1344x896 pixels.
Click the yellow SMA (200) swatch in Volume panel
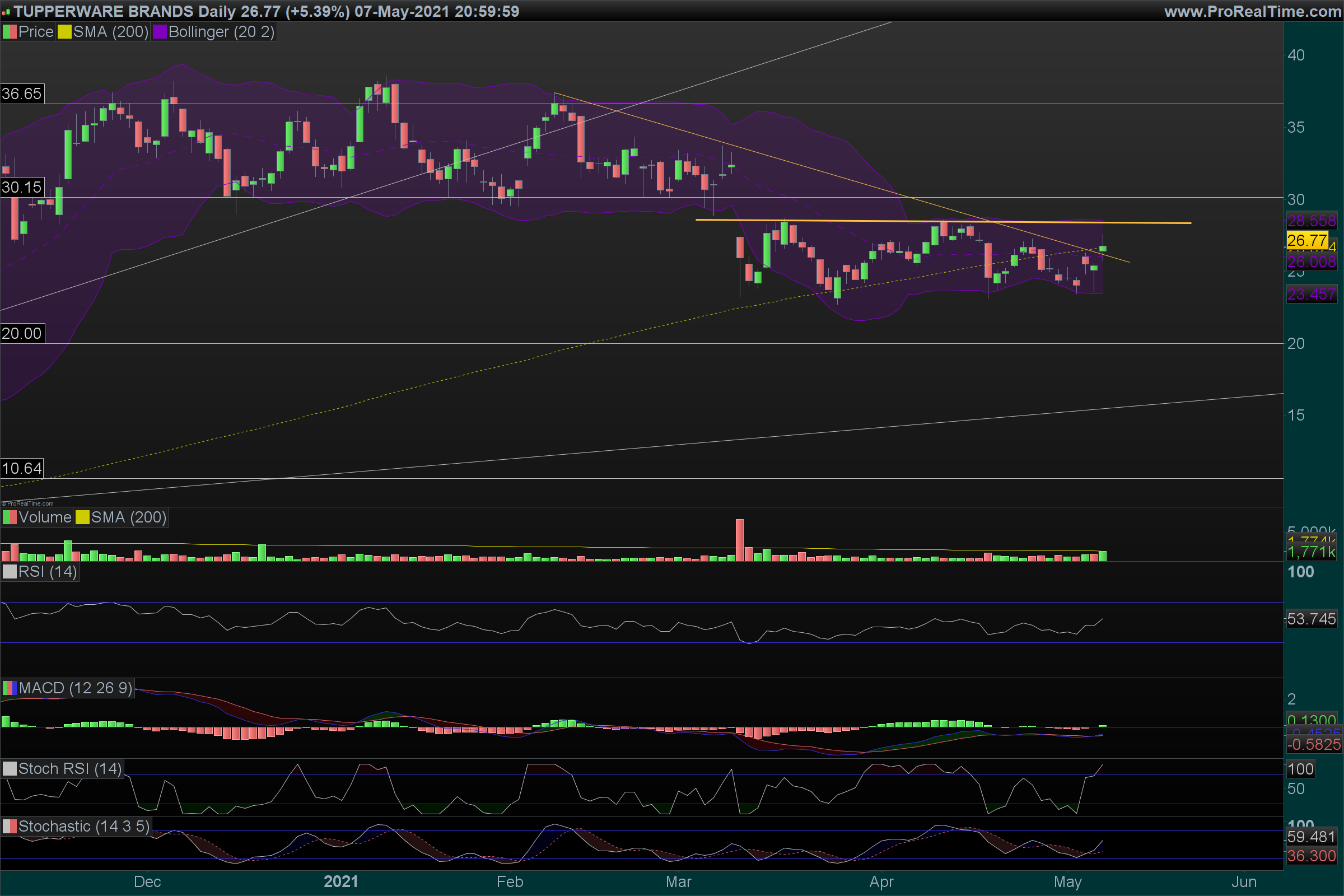tap(83, 517)
